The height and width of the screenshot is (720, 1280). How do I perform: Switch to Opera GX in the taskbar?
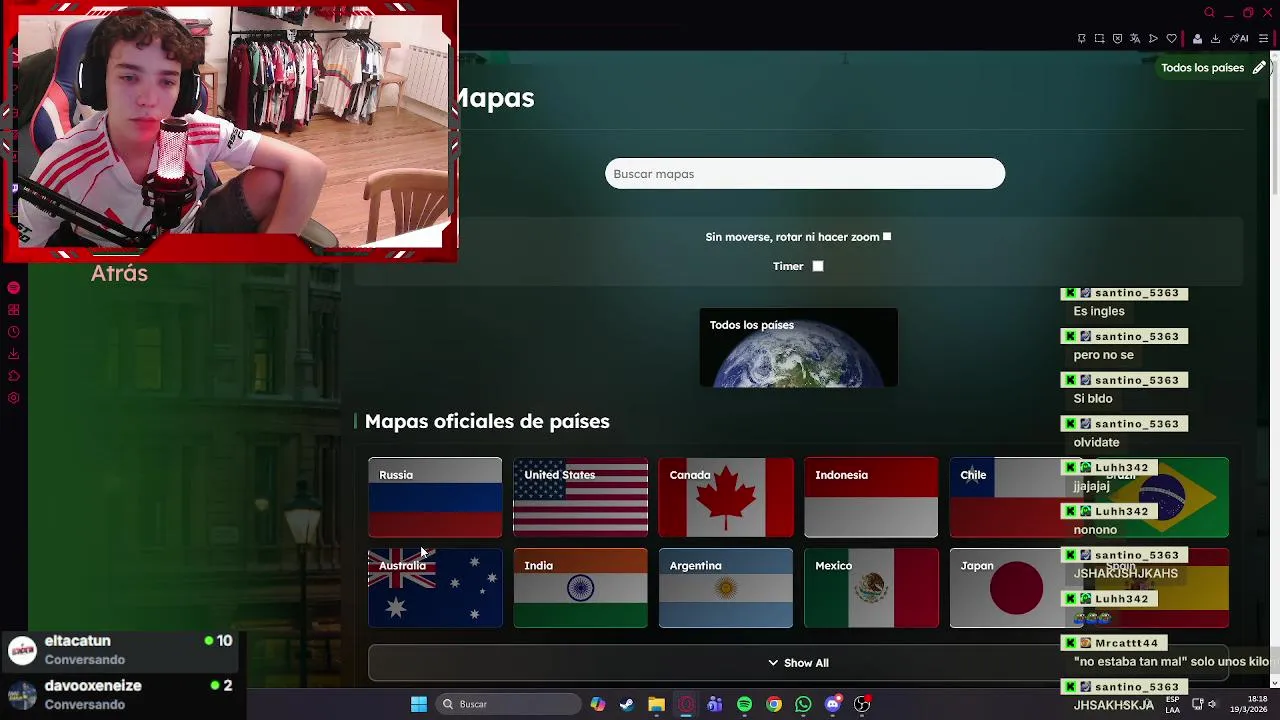point(685,704)
